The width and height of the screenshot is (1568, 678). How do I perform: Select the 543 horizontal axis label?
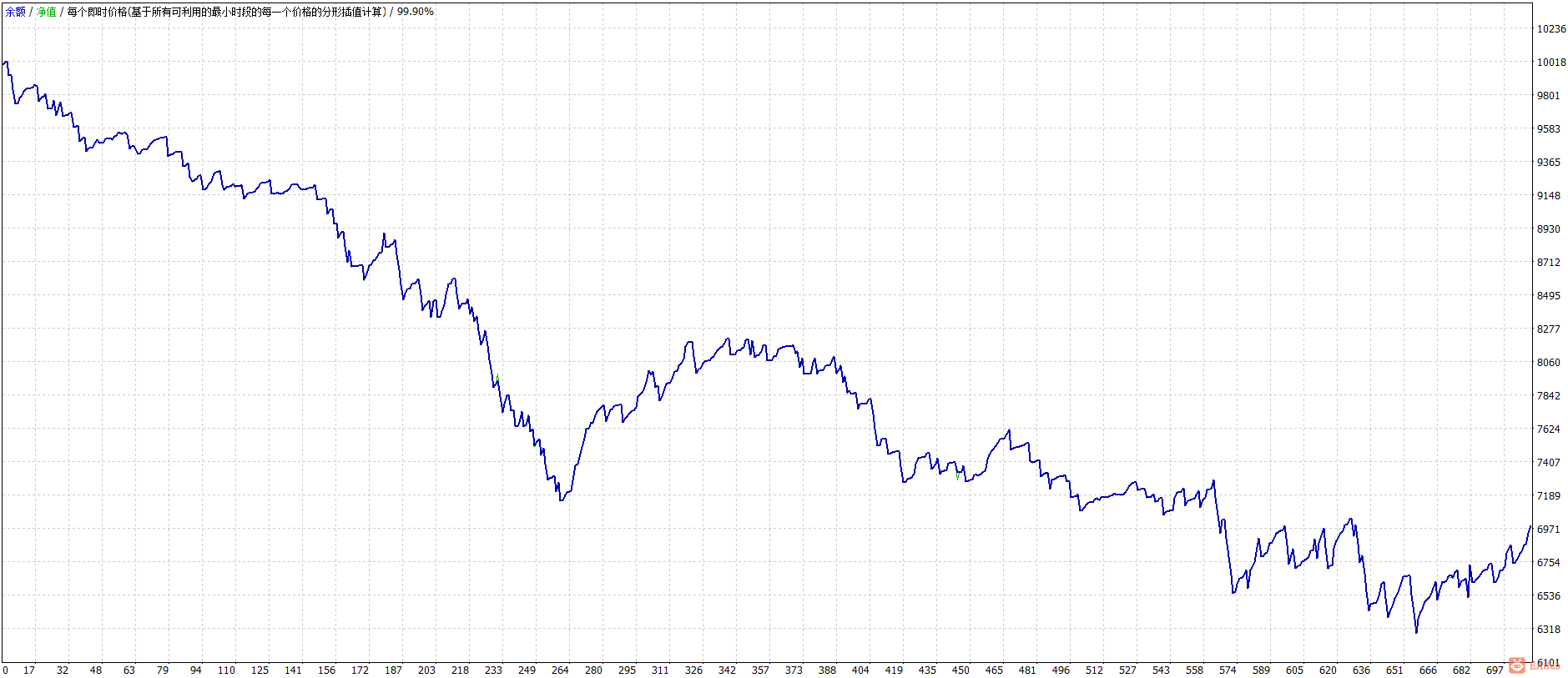pos(1161,670)
